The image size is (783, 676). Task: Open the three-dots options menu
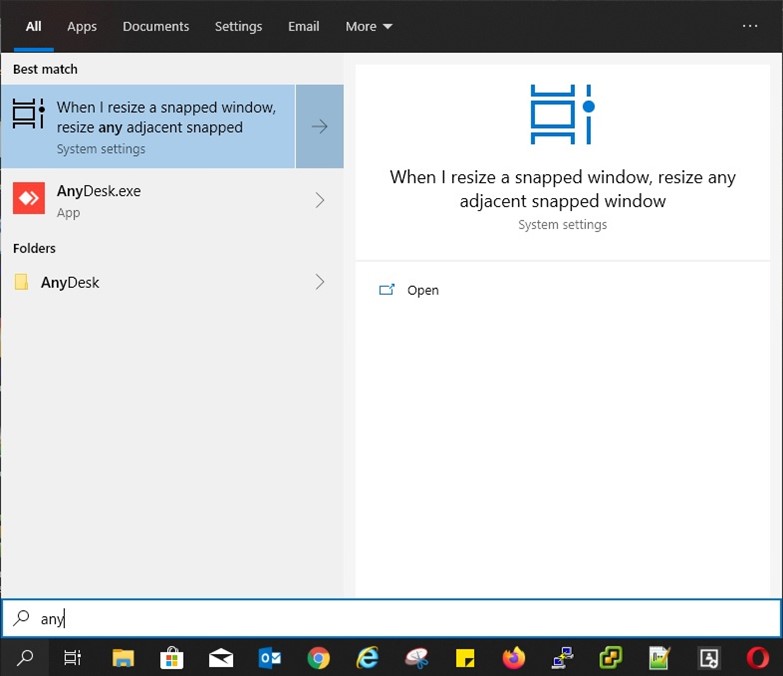click(x=750, y=26)
